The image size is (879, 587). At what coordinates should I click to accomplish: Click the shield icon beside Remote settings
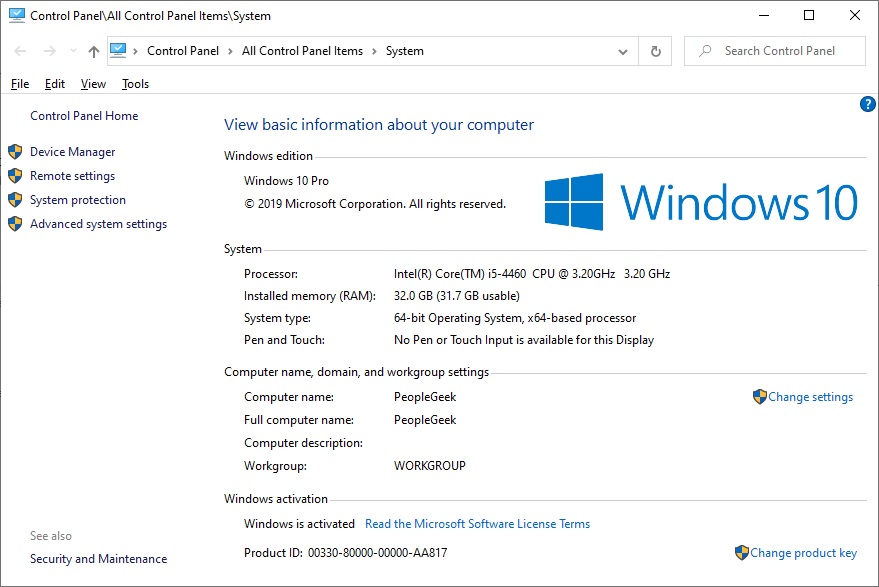pos(15,176)
